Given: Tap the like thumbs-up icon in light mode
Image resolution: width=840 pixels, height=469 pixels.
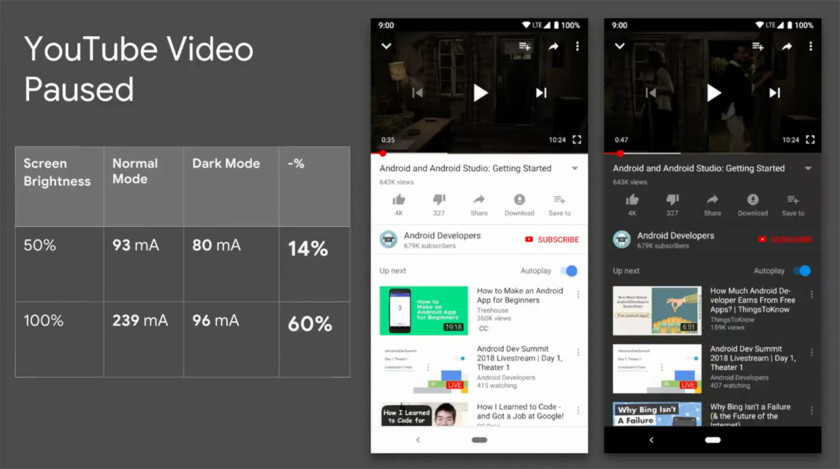Looking at the screenshot, I should point(399,200).
